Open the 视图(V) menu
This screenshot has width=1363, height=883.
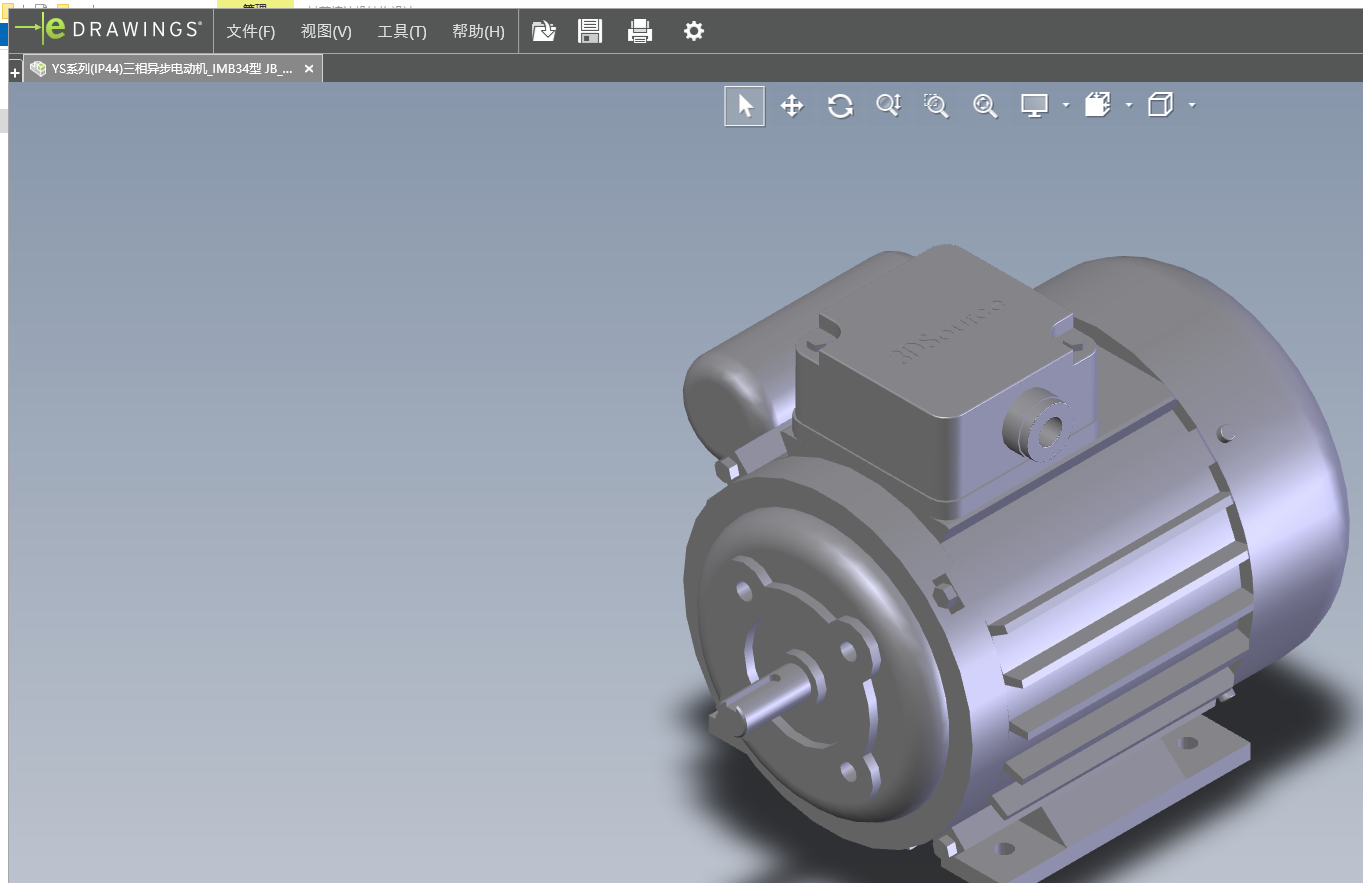326,31
